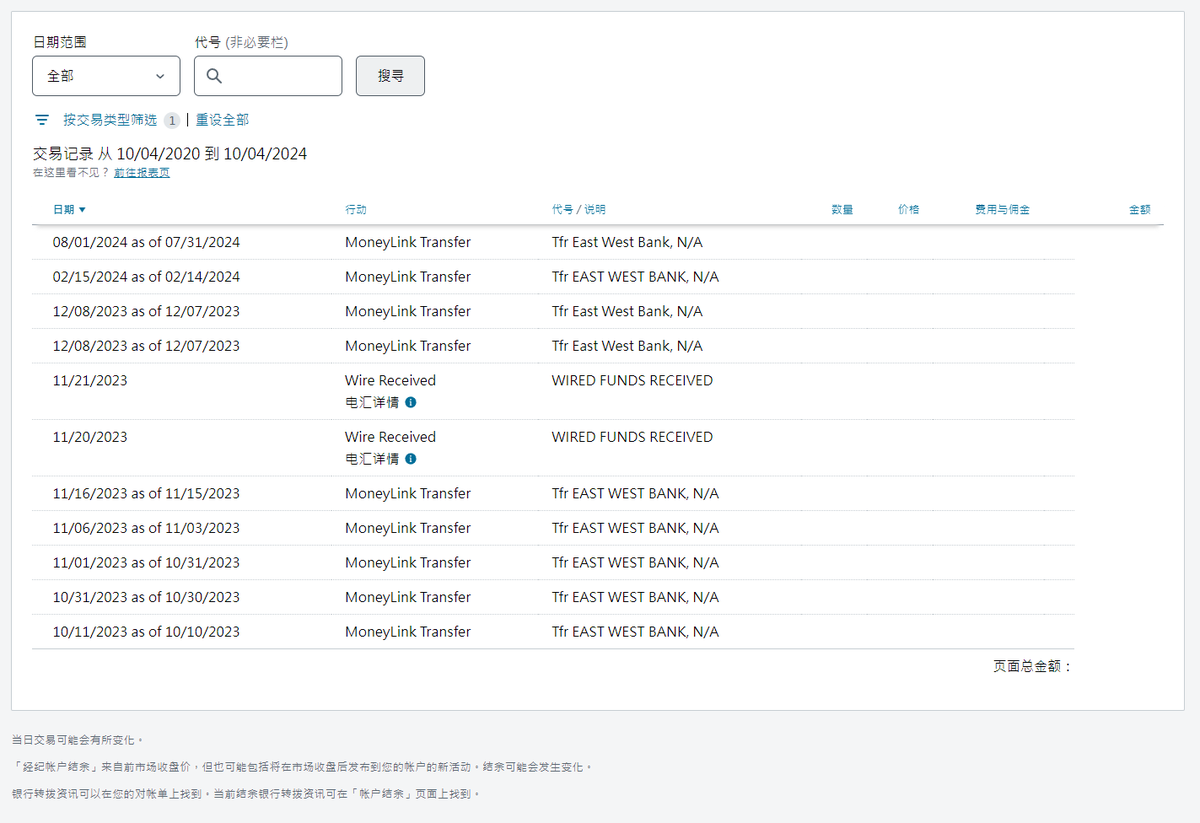Click Tfr EAST WEST BANK in 02/15/2024 row
This screenshot has height=823, width=1200.
tap(635, 277)
